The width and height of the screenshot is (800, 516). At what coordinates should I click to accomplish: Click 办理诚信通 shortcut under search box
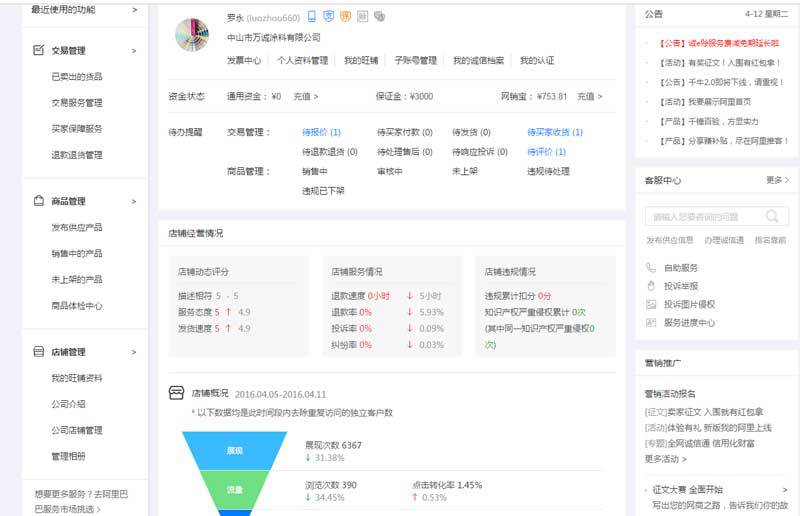[724, 240]
